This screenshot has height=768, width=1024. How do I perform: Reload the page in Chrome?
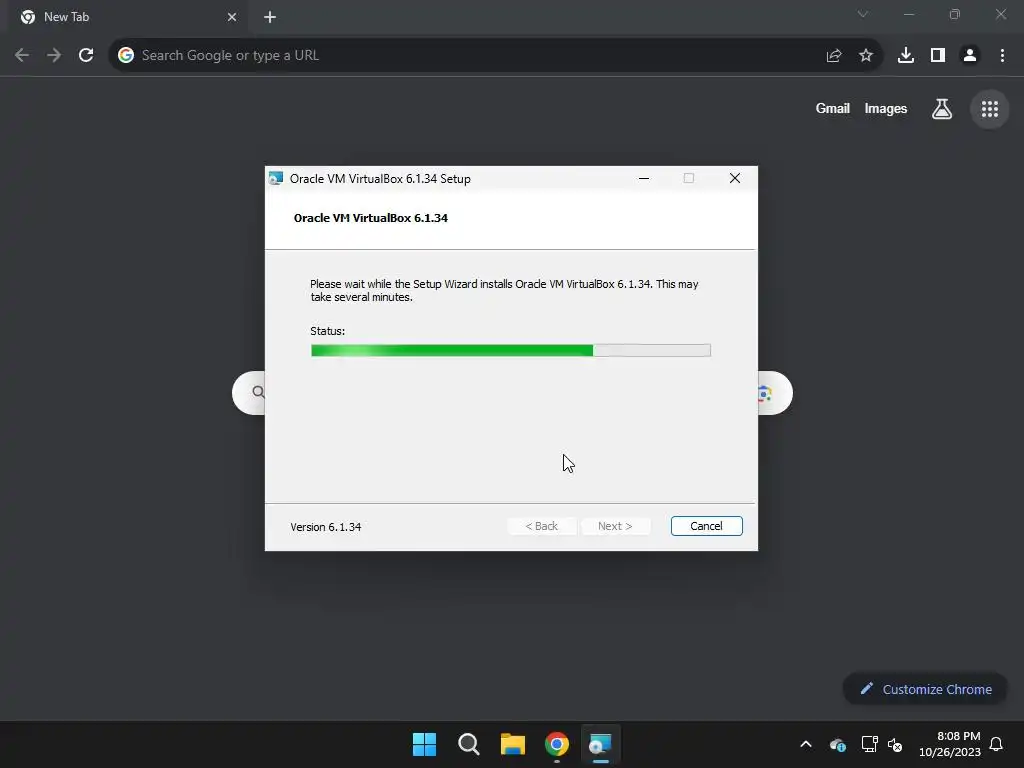[x=86, y=56]
